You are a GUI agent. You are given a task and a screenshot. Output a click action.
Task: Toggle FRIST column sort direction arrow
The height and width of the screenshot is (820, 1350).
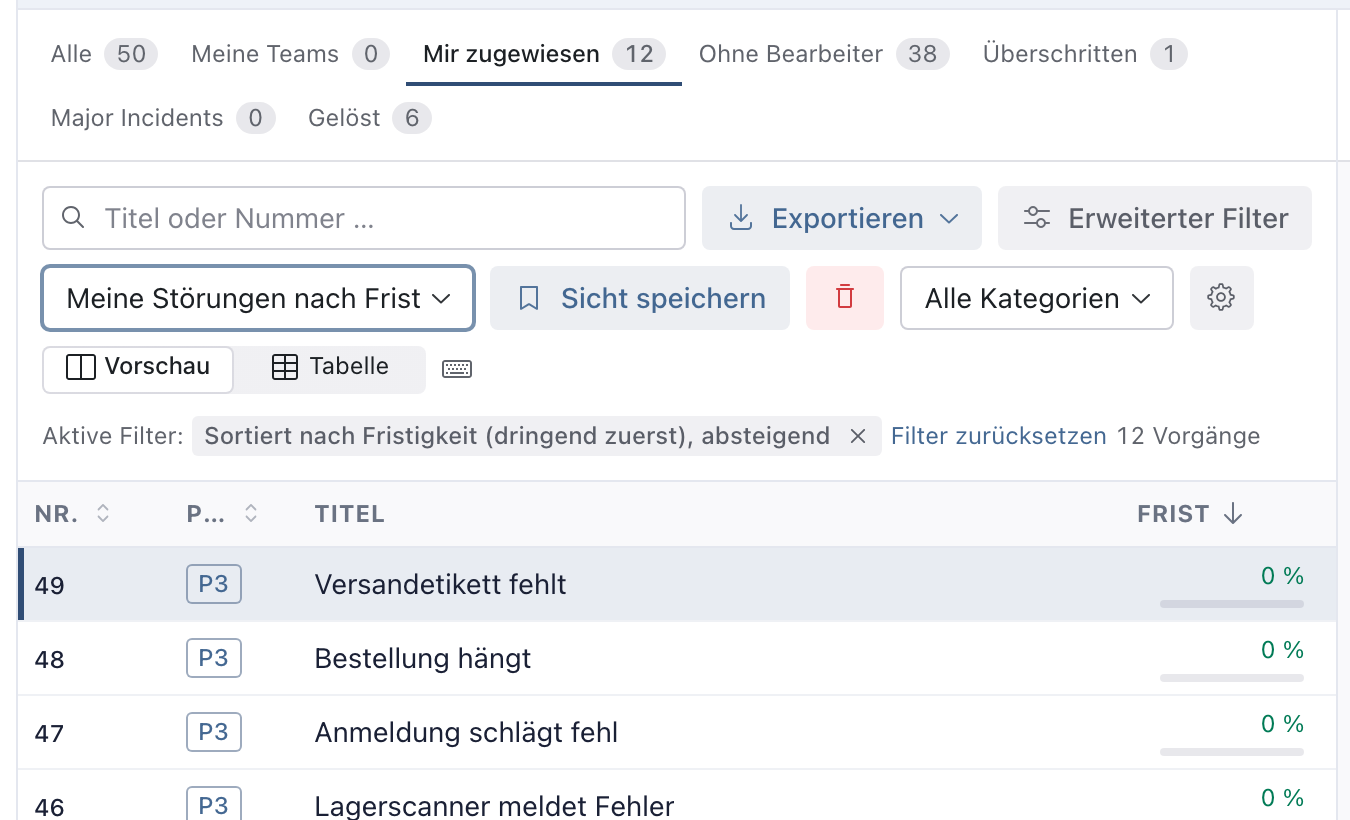(1233, 514)
